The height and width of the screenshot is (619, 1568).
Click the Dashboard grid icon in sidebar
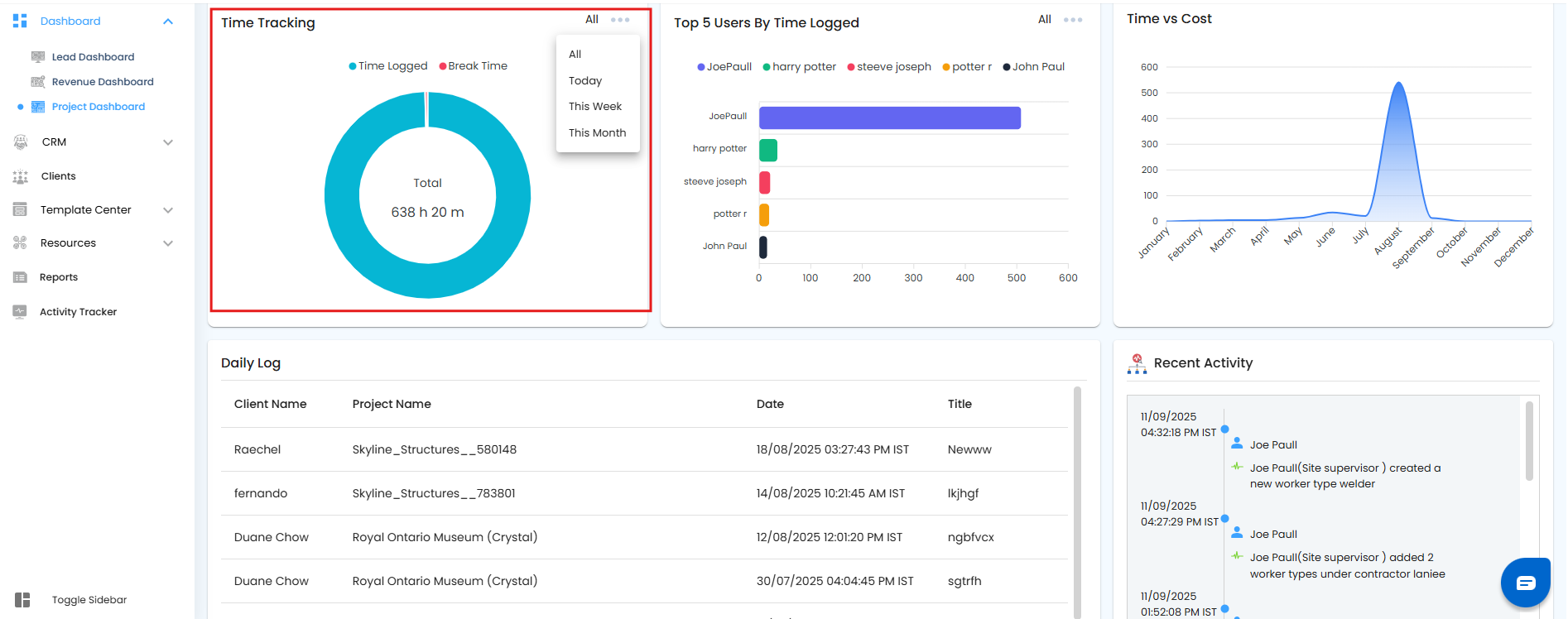coord(21,21)
